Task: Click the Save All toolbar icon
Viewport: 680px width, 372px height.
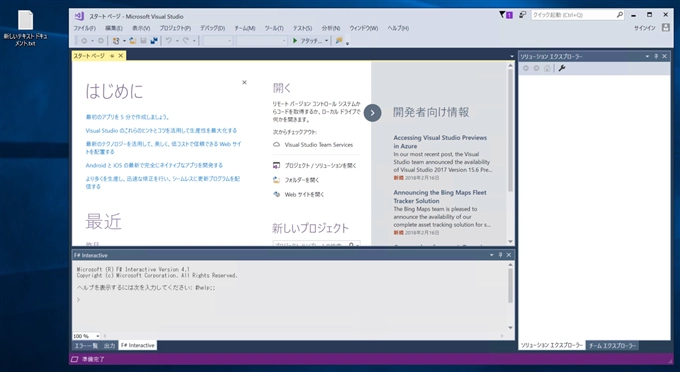Action: coord(154,41)
